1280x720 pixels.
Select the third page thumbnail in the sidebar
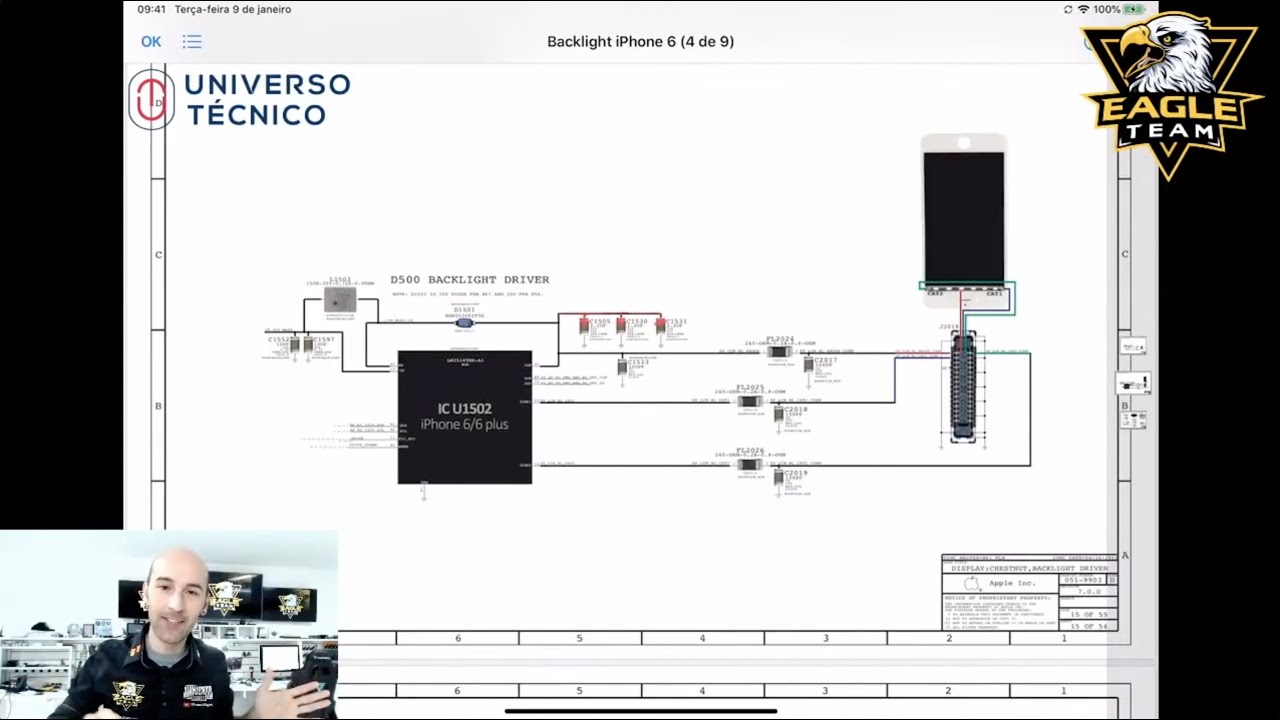point(1133,420)
